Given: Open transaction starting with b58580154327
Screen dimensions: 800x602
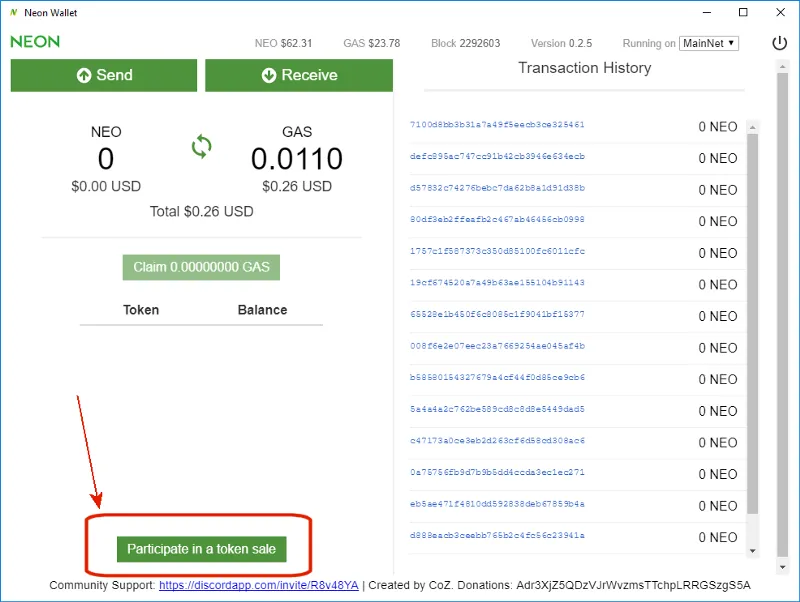Looking at the screenshot, I should 497,378.
